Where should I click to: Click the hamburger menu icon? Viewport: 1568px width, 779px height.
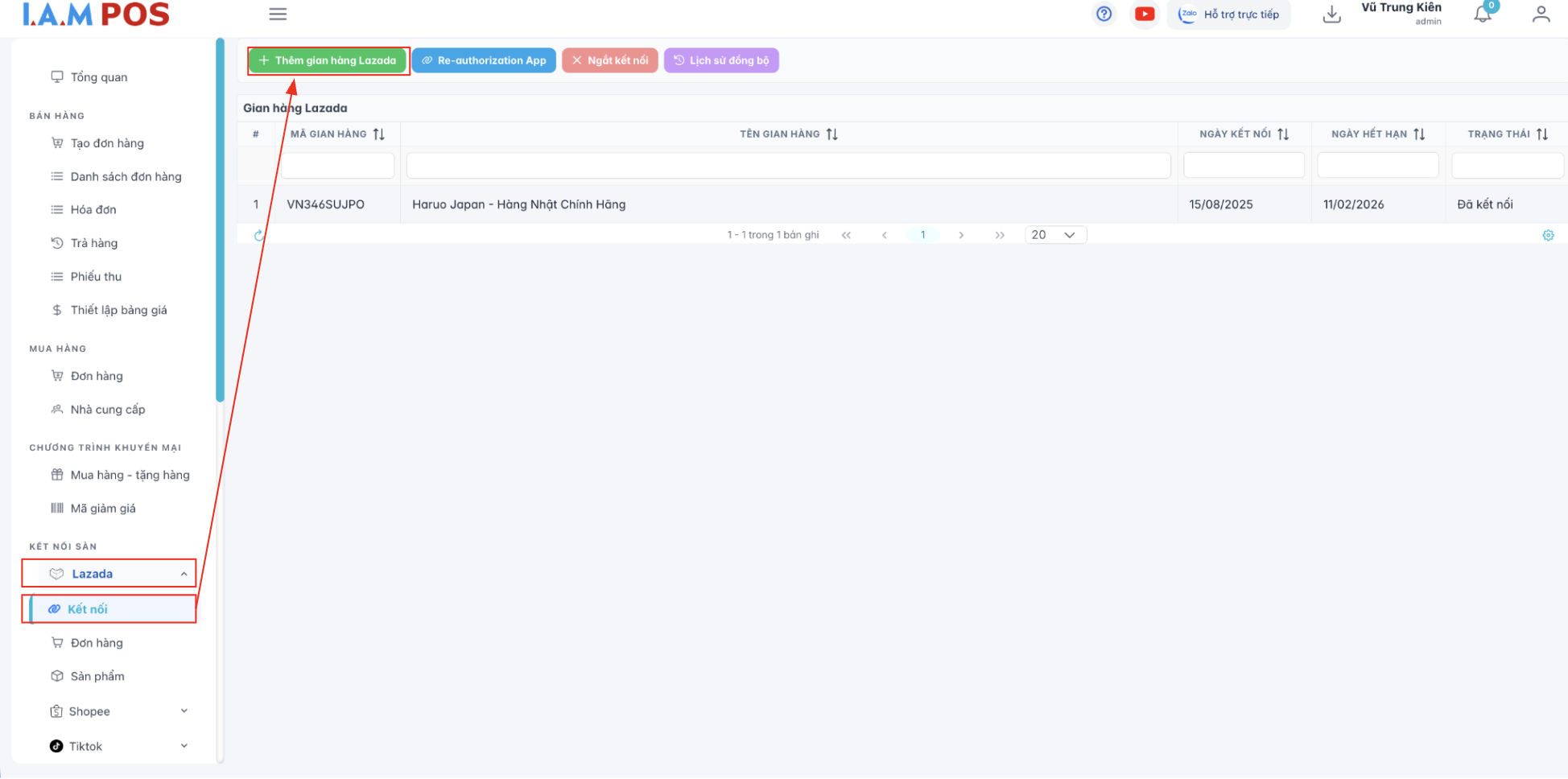[x=278, y=14]
